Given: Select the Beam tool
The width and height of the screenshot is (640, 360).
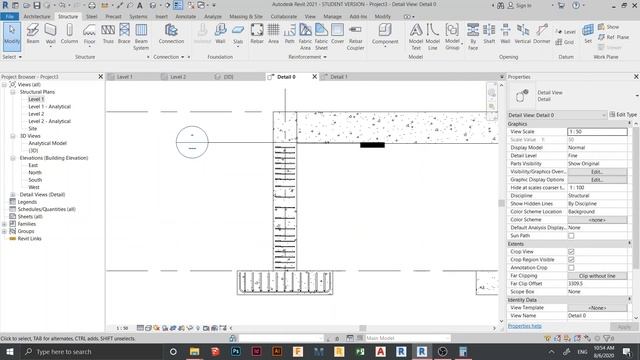Looking at the screenshot, I should pos(33,33).
